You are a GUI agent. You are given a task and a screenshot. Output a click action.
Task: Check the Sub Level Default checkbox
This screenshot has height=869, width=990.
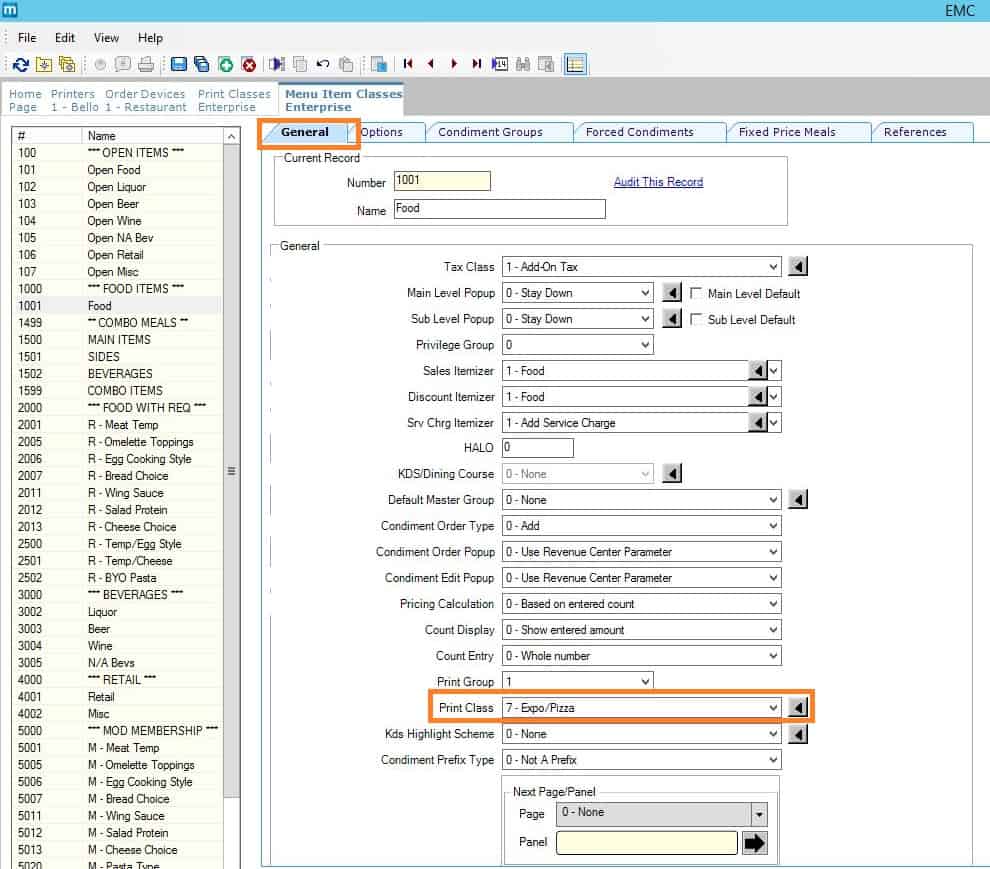pos(698,320)
